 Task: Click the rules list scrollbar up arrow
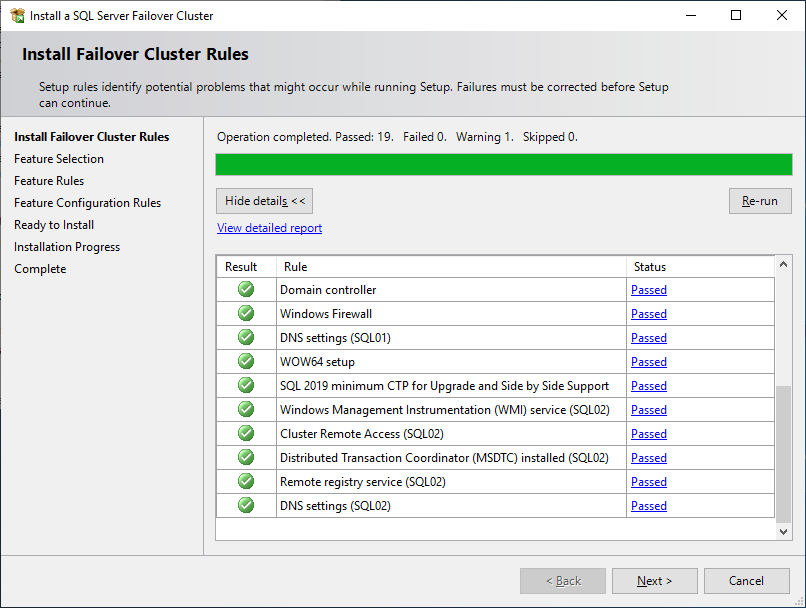click(783, 264)
